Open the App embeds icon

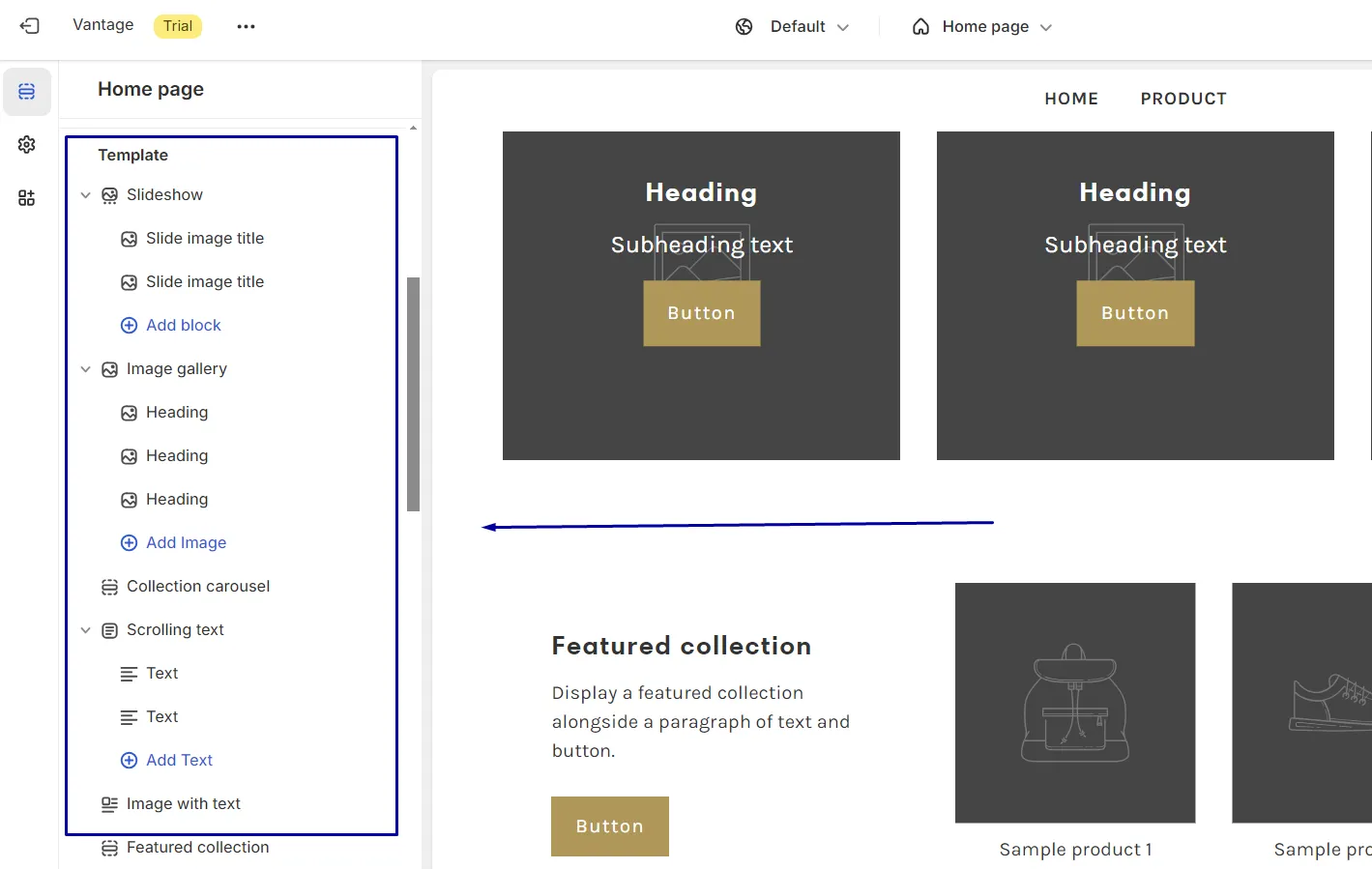[x=27, y=198]
